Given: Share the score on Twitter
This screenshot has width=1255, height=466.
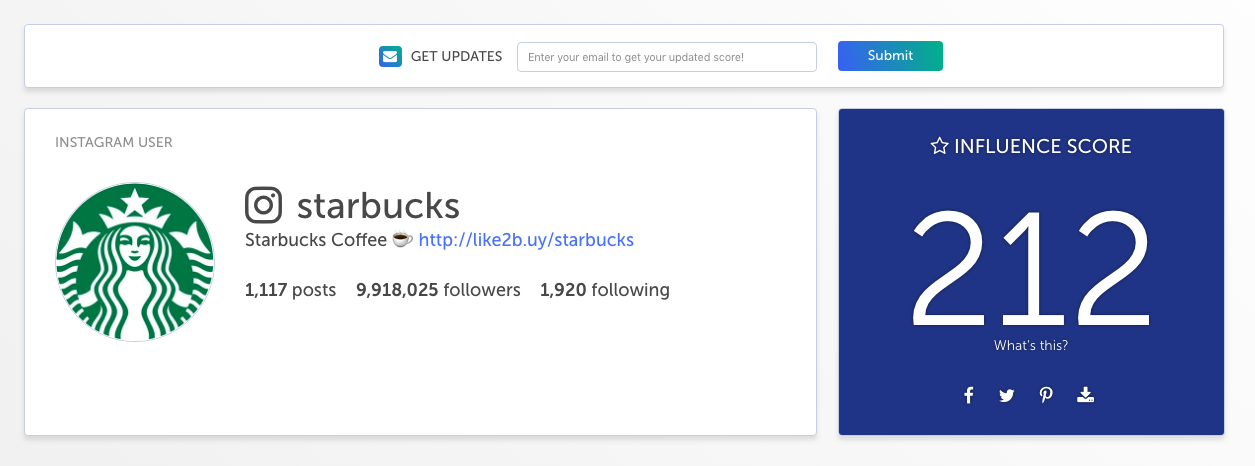Looking at the screenshot, I should pos(1007,395).
